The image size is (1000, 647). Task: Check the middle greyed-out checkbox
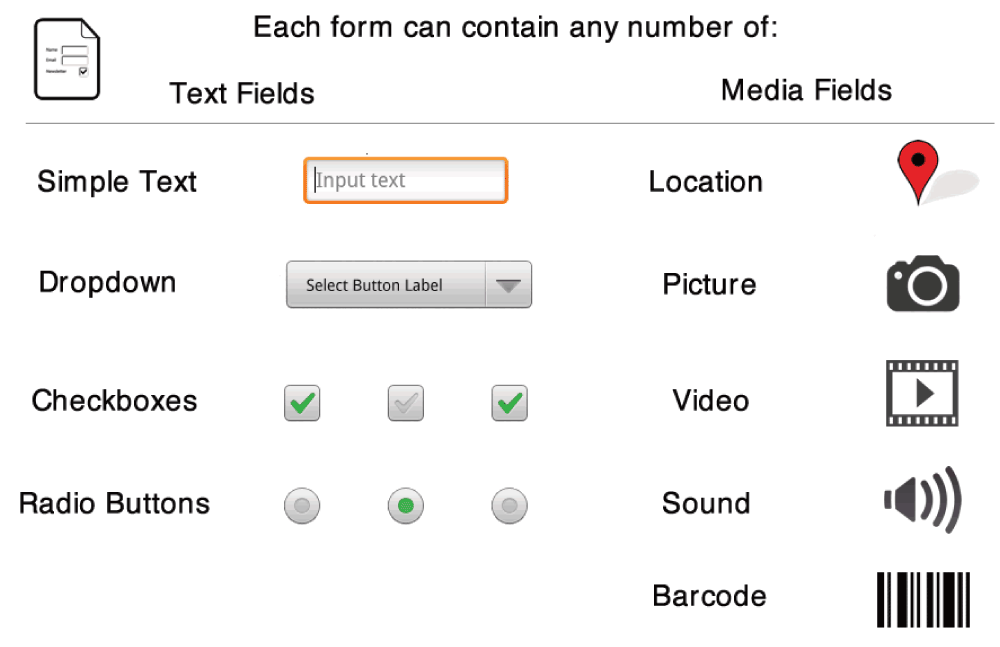406,403
